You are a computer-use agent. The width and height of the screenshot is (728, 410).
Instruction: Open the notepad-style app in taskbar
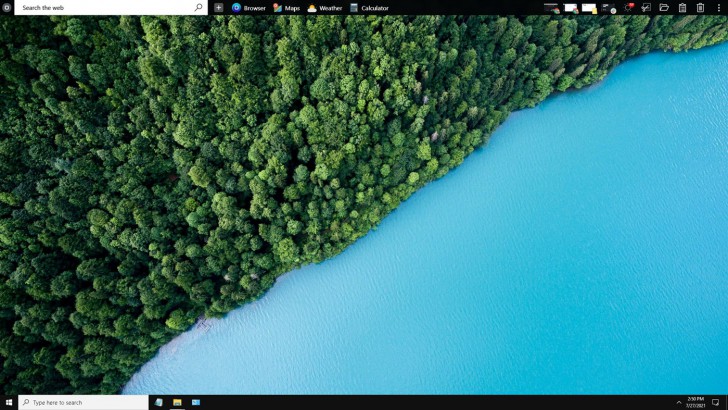click(x=159, y=402)
